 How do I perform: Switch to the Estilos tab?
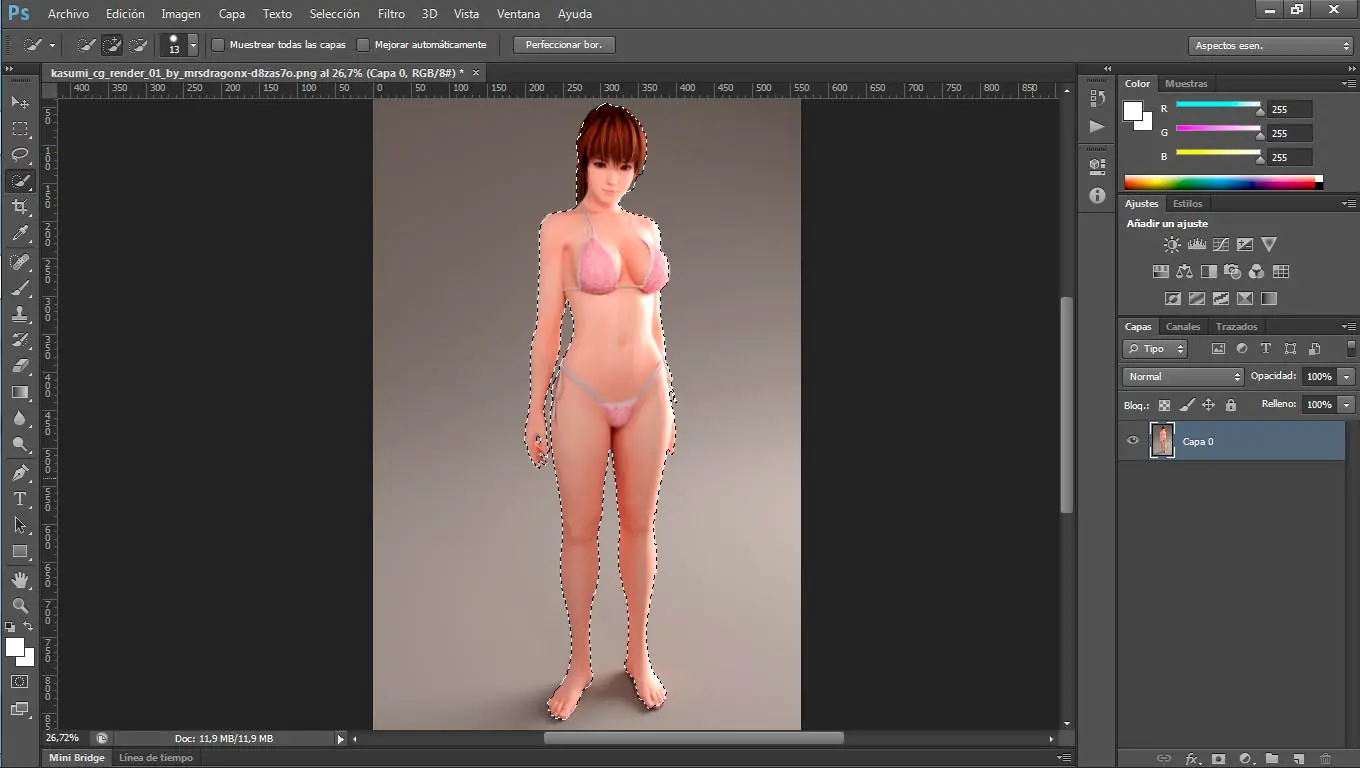1188,204
